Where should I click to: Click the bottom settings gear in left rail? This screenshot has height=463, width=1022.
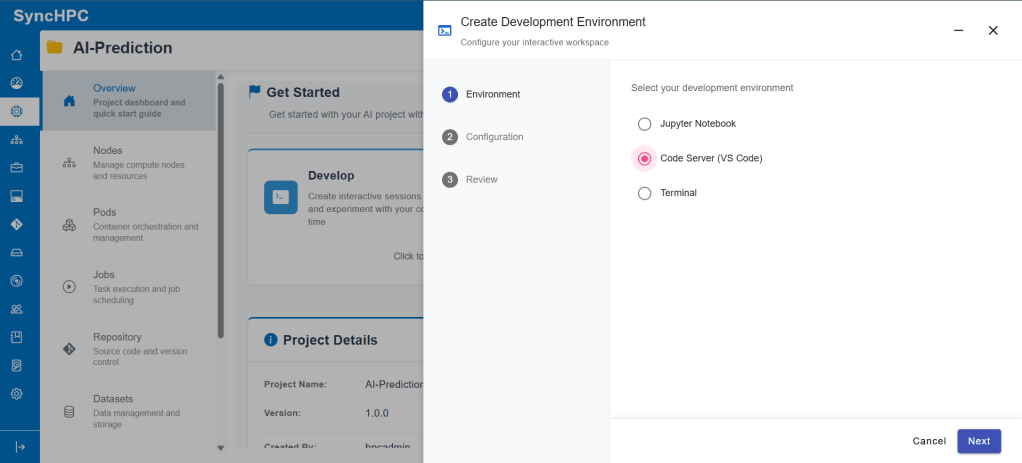[16, 394]
